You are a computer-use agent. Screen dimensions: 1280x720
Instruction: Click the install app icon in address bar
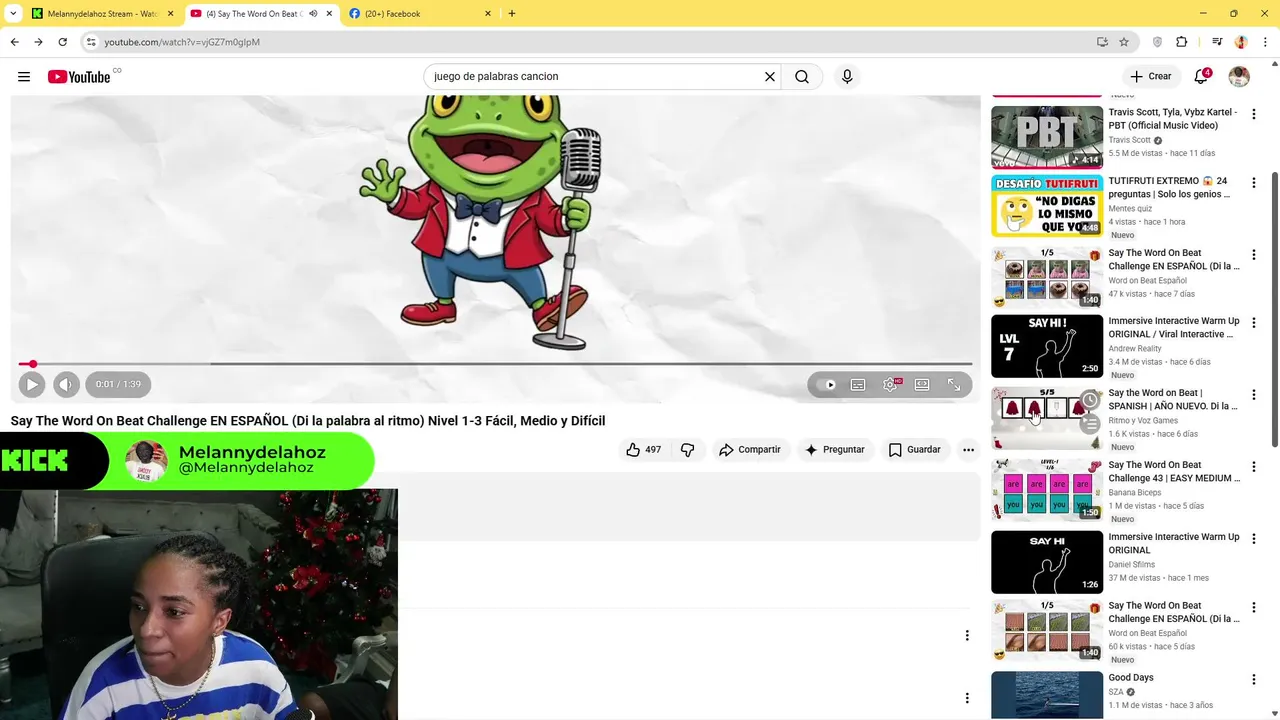tap(1102, 42)
